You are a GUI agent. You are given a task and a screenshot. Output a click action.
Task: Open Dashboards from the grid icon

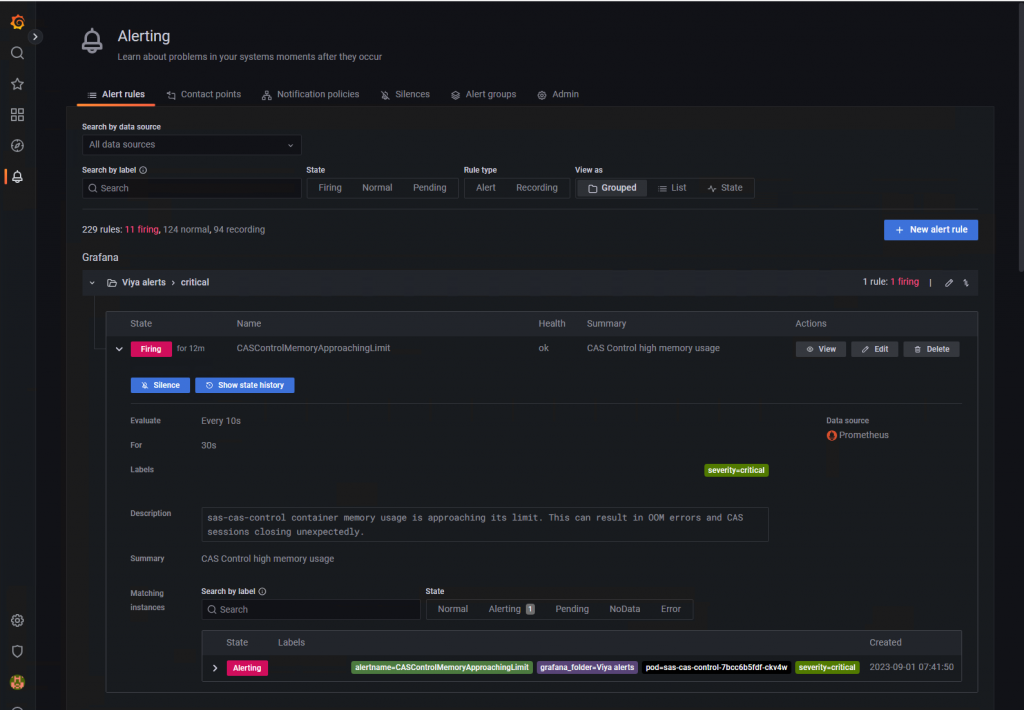coord(17,115)
